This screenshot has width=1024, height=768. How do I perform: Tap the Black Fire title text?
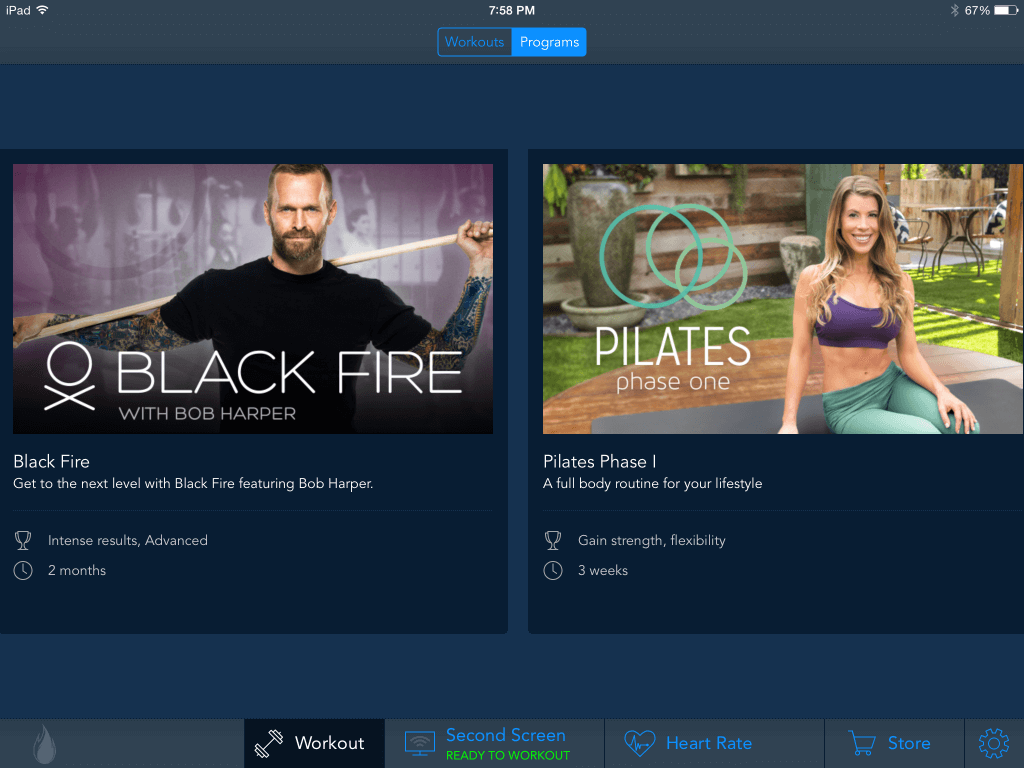point(52,462)
